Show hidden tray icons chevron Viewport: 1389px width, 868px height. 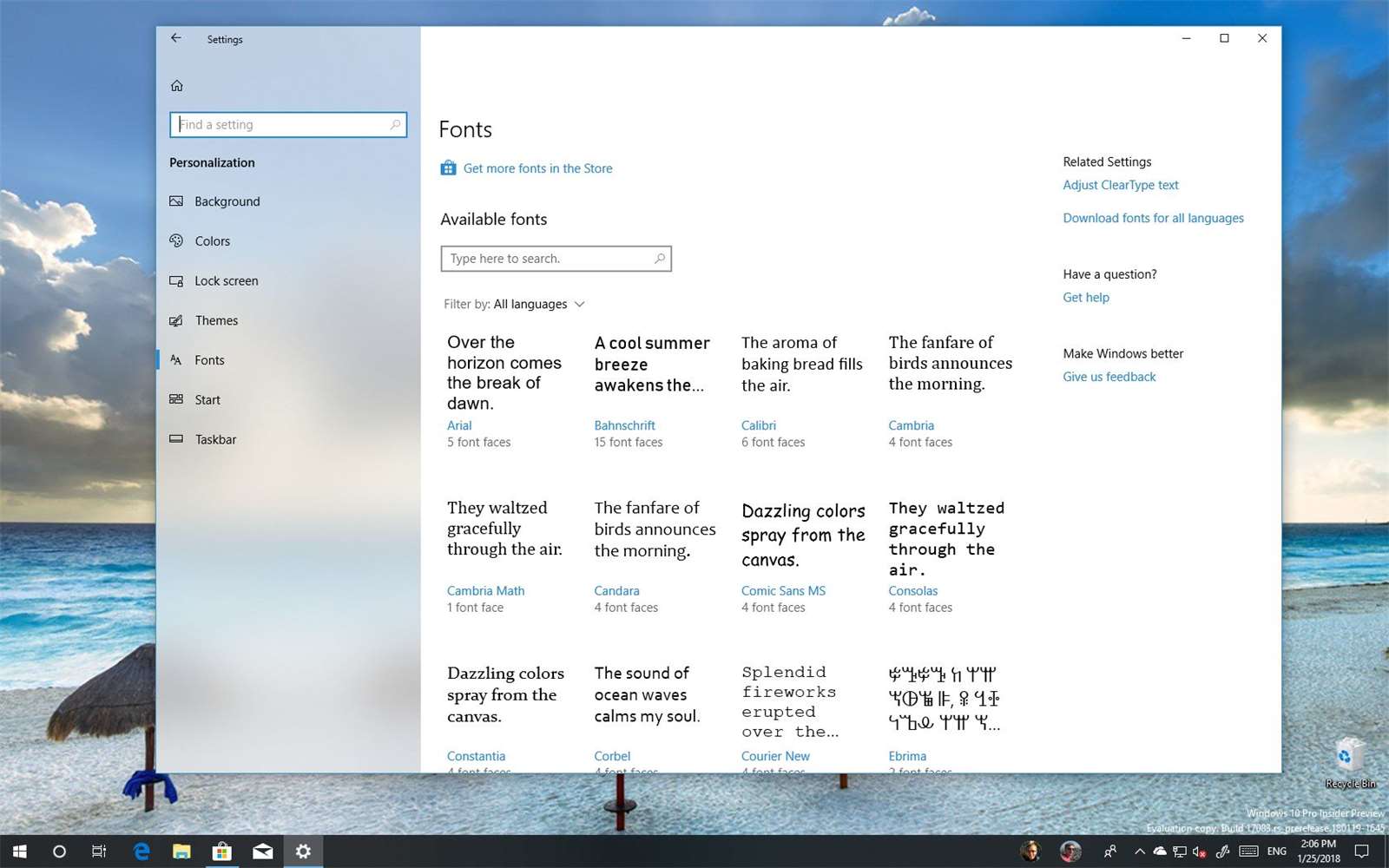click(1140, 852)
